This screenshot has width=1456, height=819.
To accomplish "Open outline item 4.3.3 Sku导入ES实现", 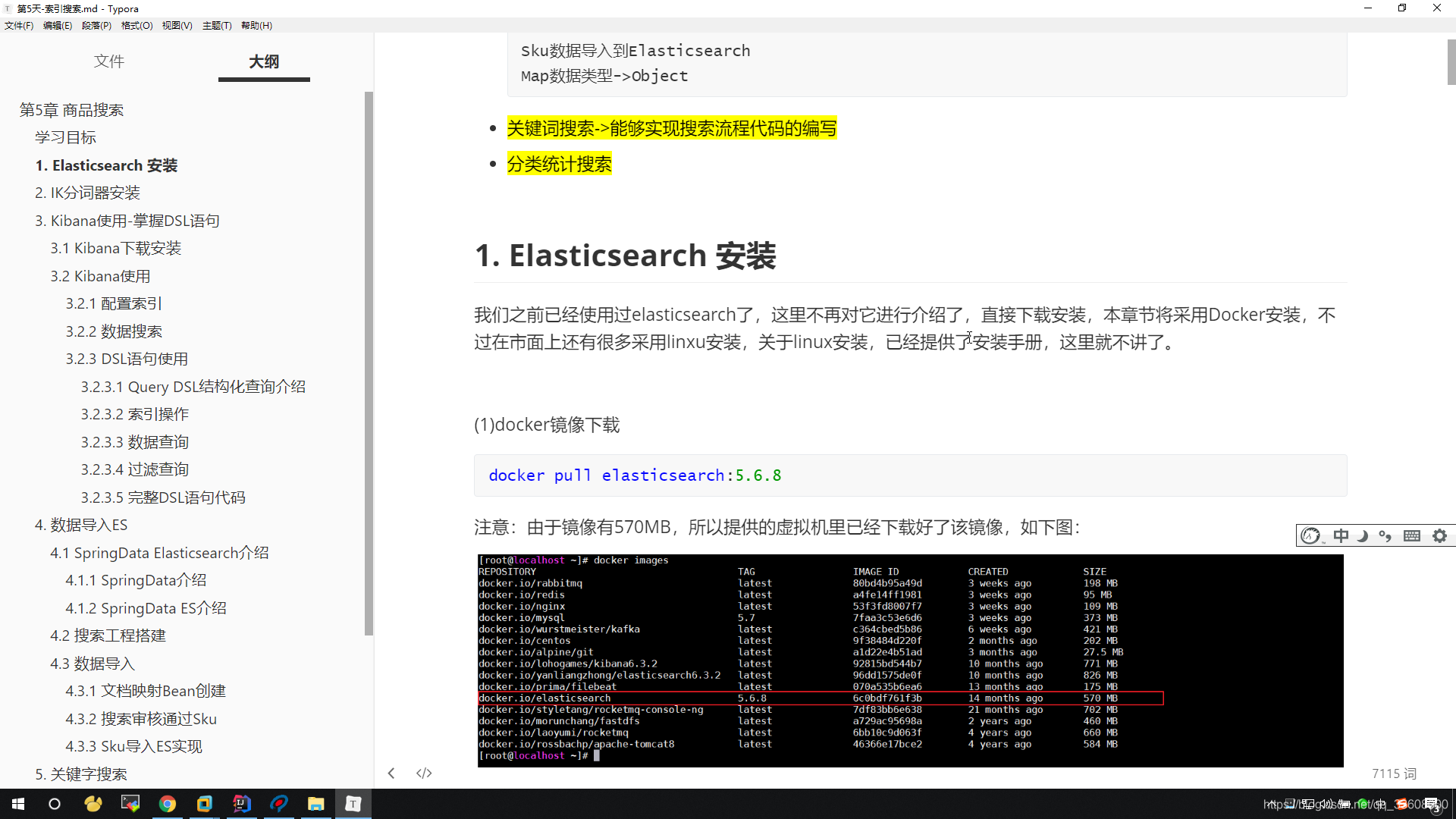I will pos(133,746).
